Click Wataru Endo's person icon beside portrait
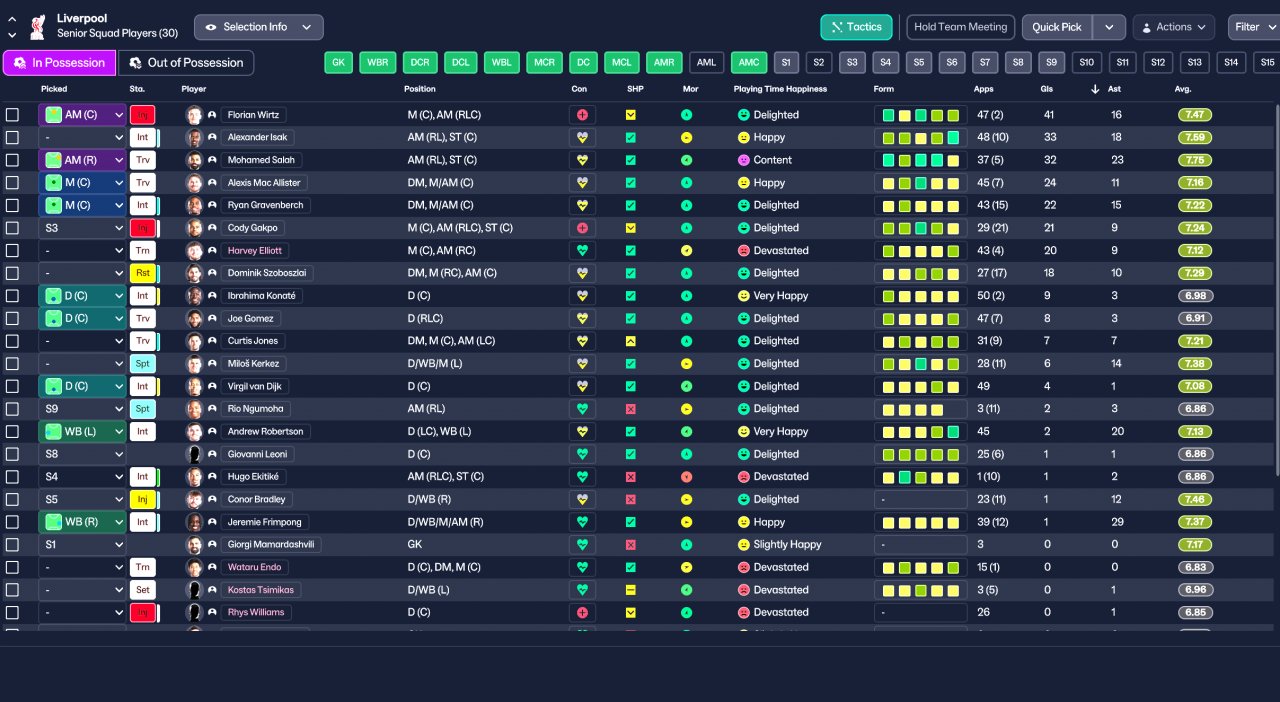 coord(212,567)
